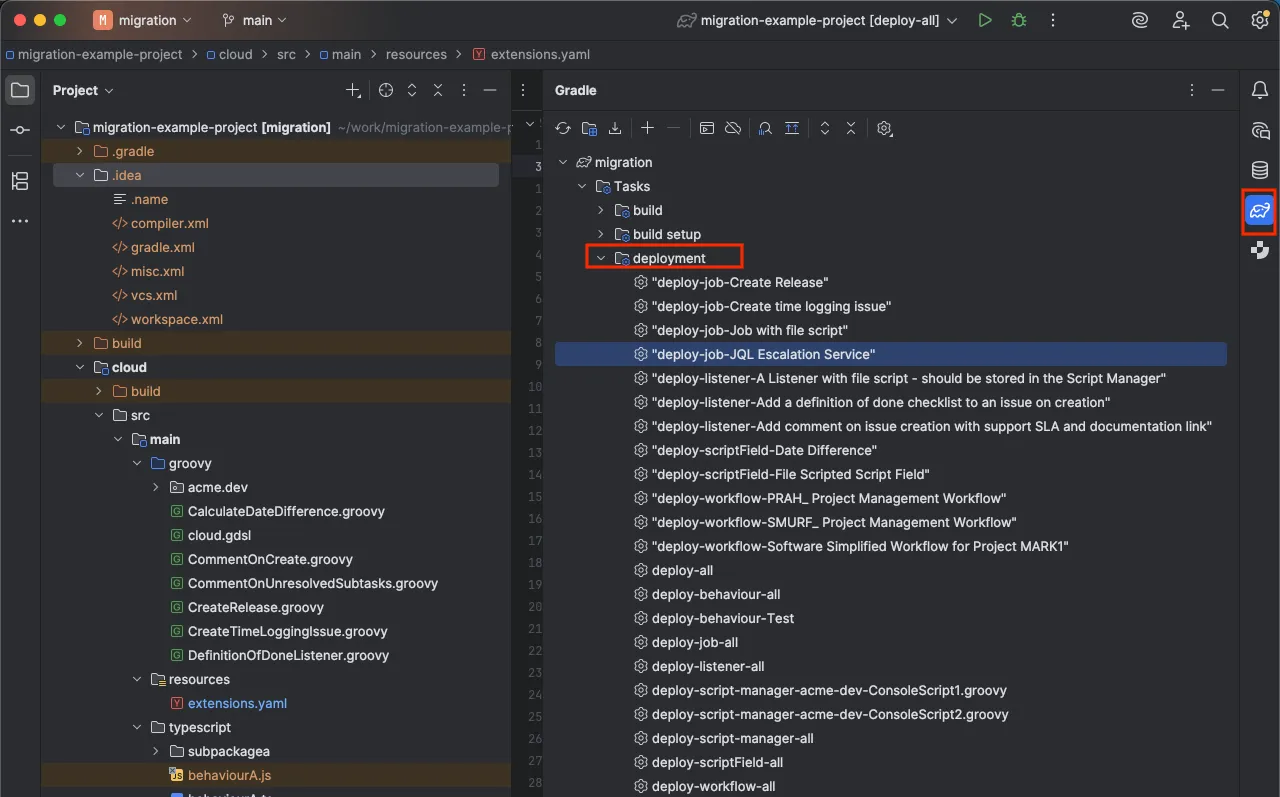Show more tool windows ellipsis
This screenshot has height=797, width=1280.
click(x=20, y=221)
